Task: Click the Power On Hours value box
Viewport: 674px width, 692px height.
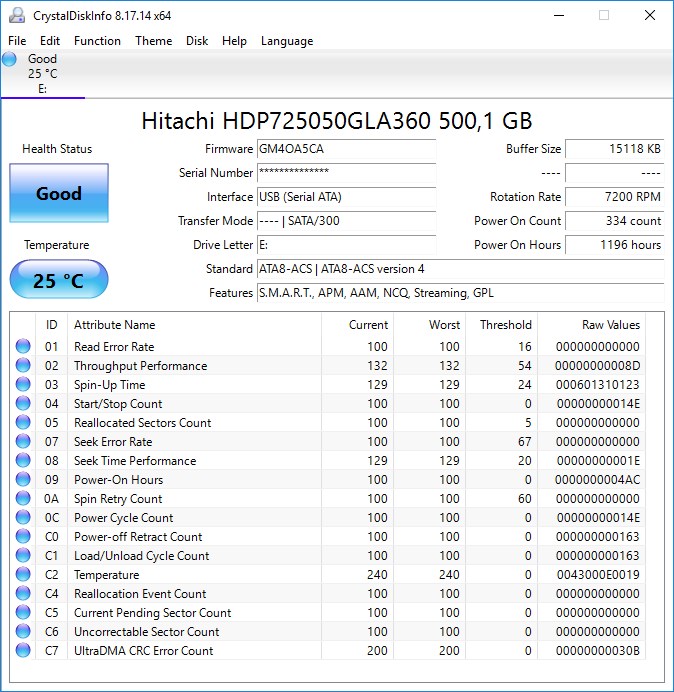Action: [x=614, y=245]
